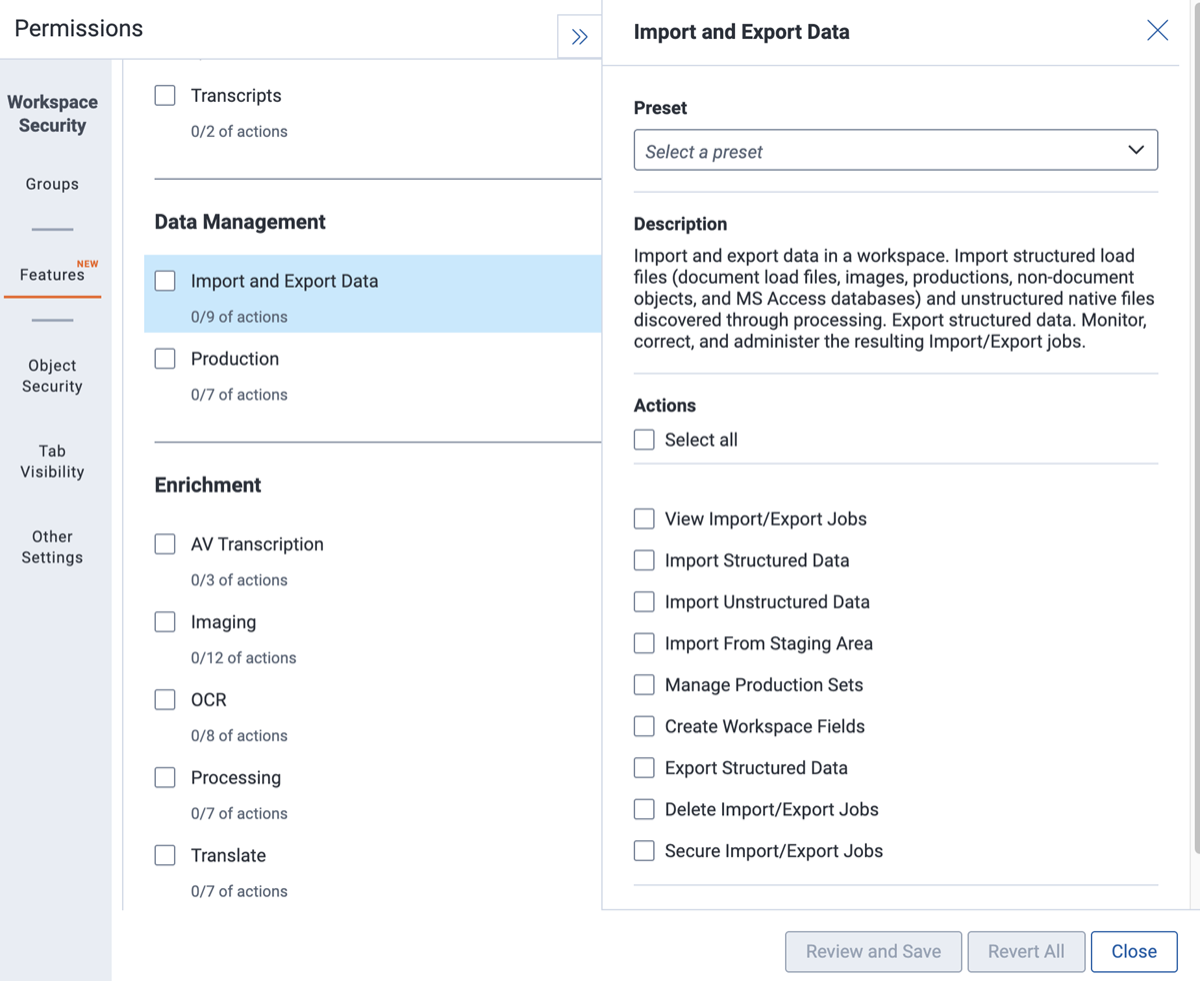Open Other Settings in the sidebar
Image resolution: width=1200 pixels, height=981 pixels.
52,547
